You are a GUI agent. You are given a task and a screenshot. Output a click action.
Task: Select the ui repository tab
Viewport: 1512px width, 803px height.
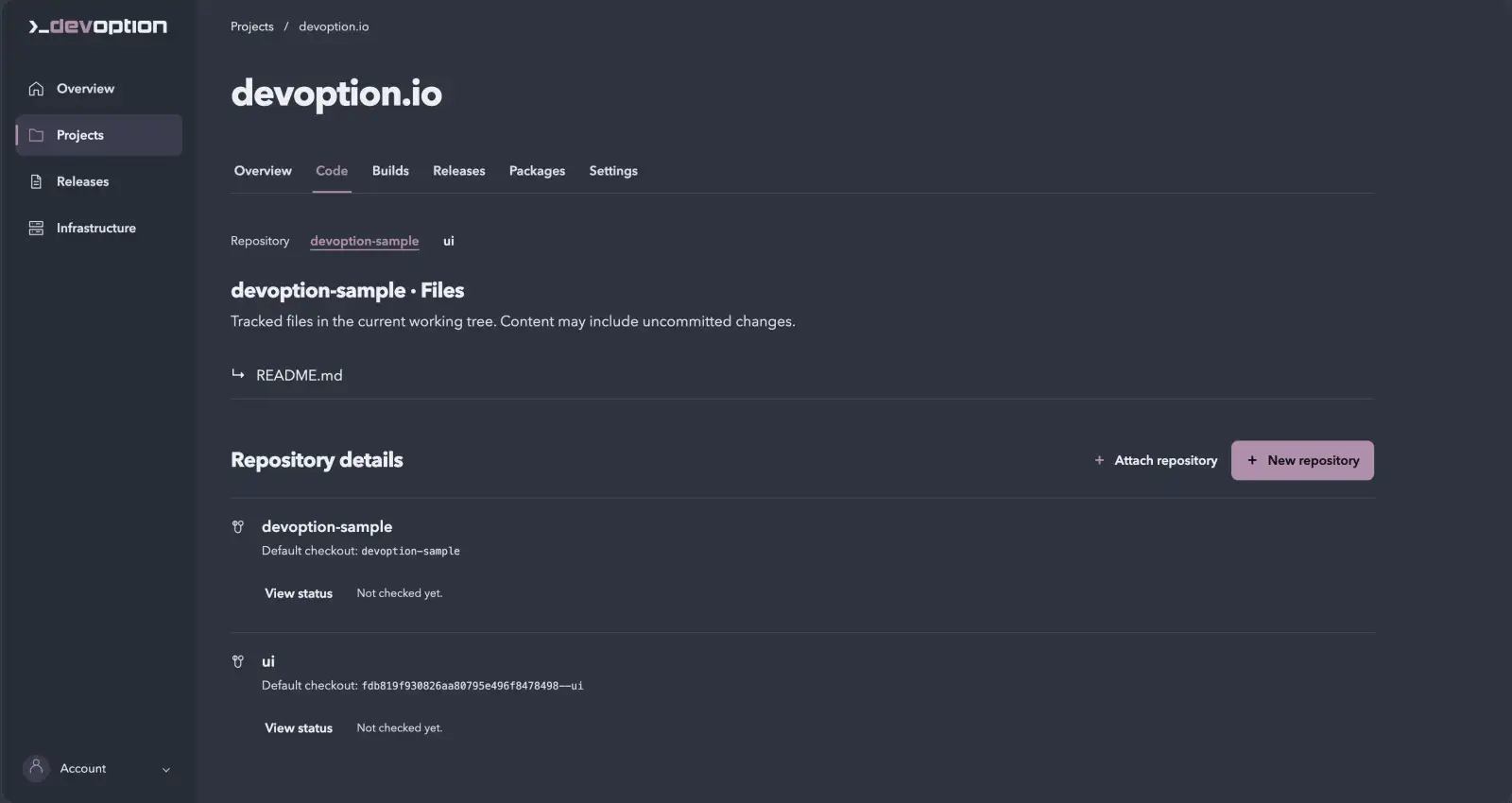449,241
